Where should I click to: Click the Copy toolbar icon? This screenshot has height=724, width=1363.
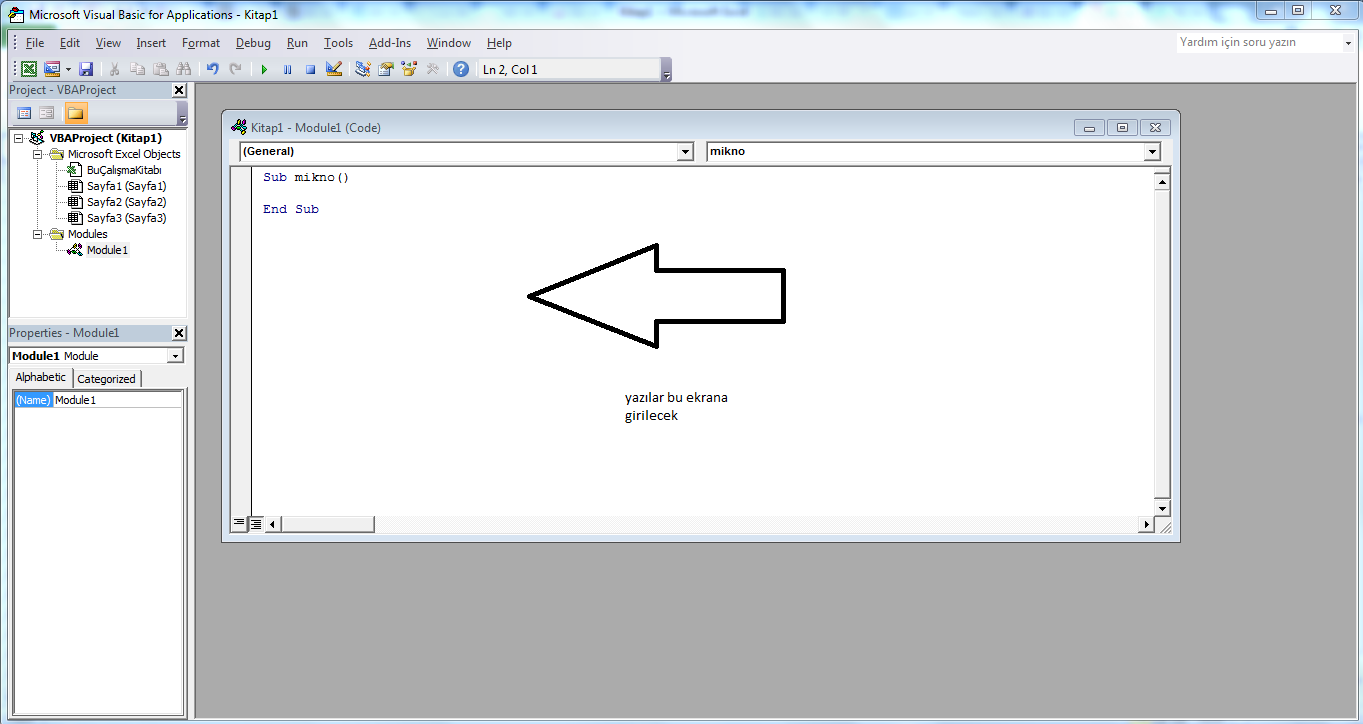tap(137, 69)
